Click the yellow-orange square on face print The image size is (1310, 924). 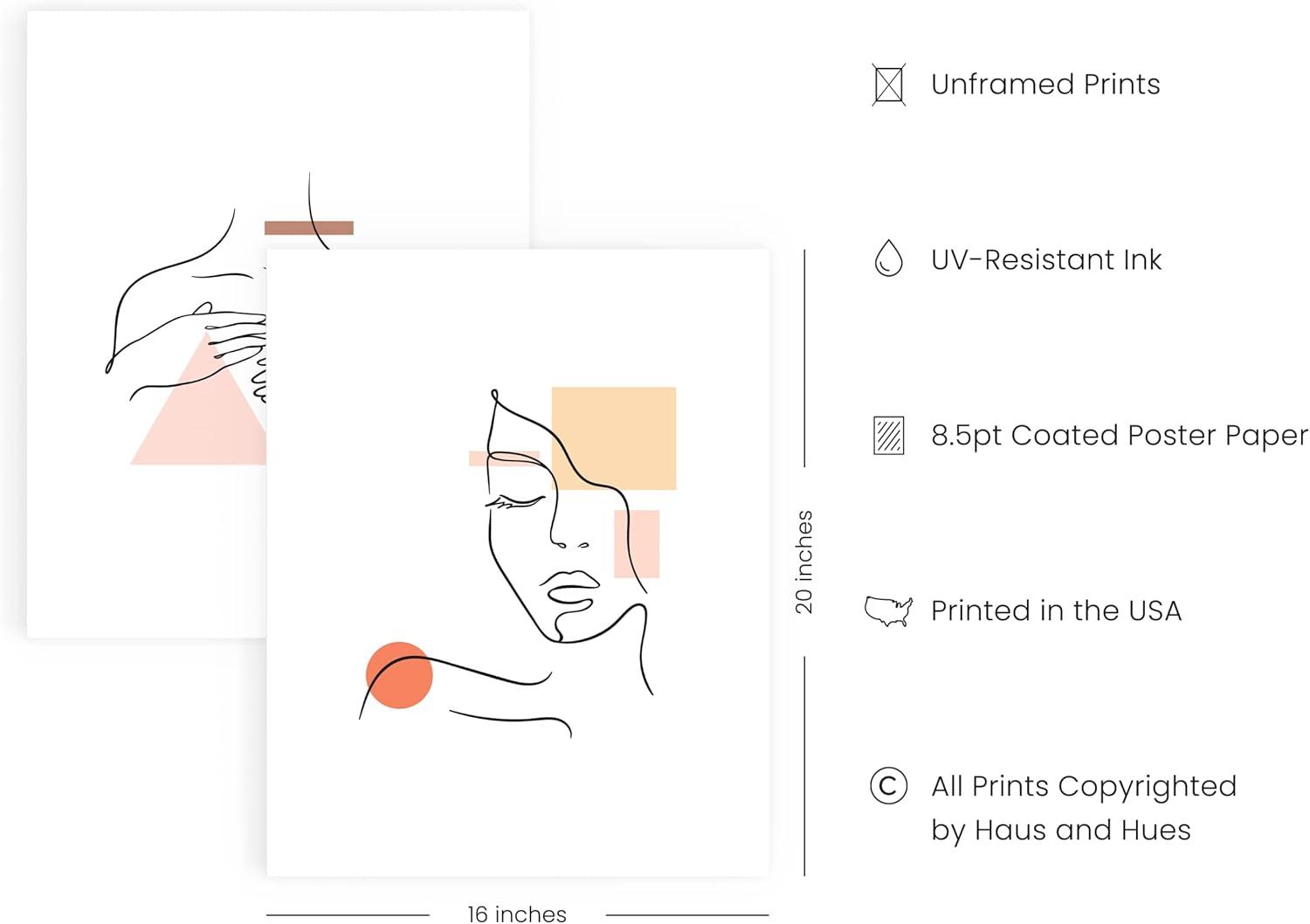[614, 438]
